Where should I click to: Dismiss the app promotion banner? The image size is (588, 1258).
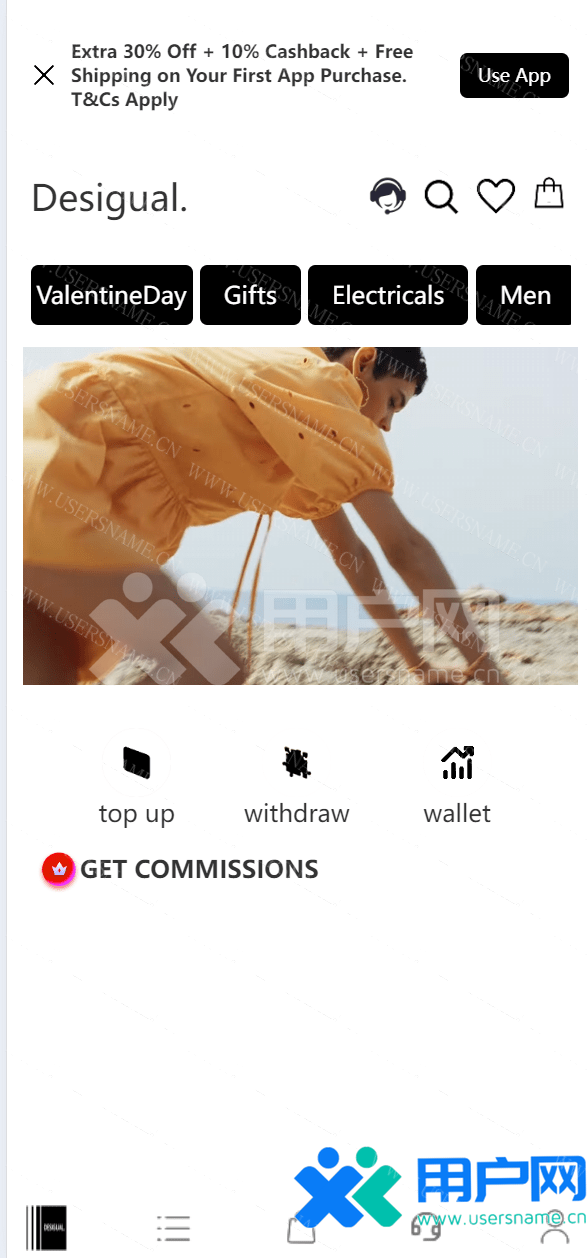point(44,75)
